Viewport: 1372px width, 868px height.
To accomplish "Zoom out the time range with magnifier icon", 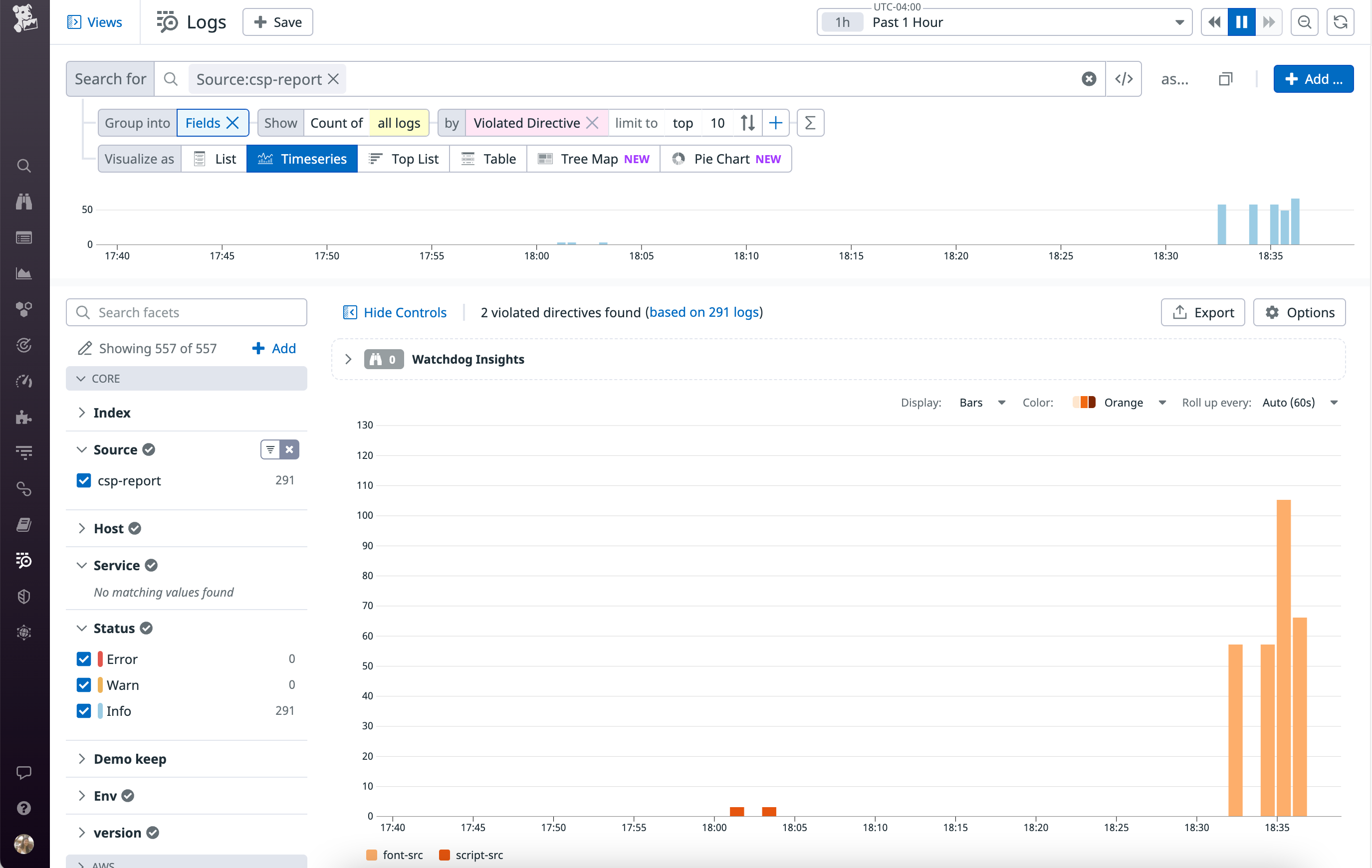I will pyautogui.click(x=1305, y=21).
